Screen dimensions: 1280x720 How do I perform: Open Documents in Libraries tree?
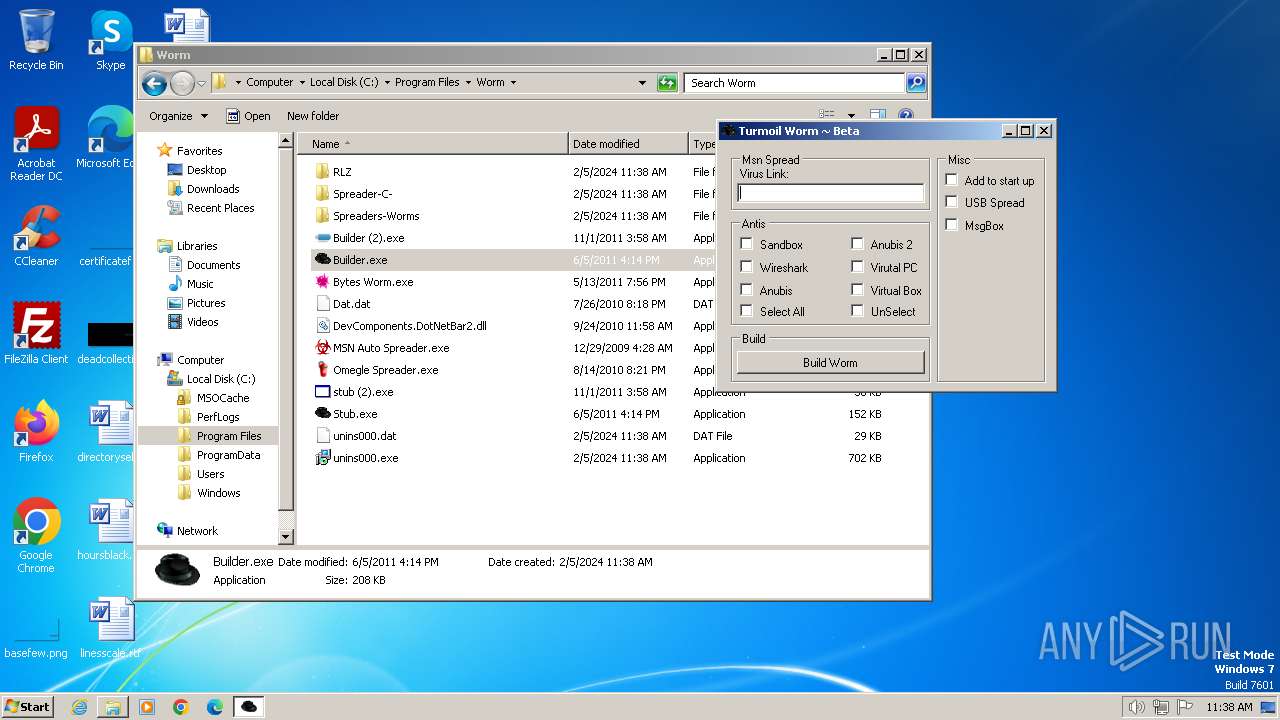pyautogui.click(x=213, y=265)
